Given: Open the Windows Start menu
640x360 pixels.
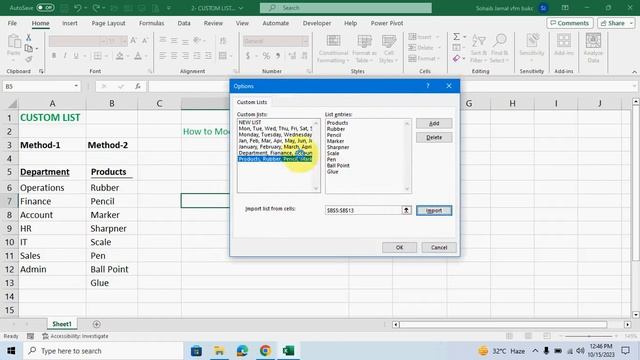Looking at the screenshot, I should click(11, 351).
